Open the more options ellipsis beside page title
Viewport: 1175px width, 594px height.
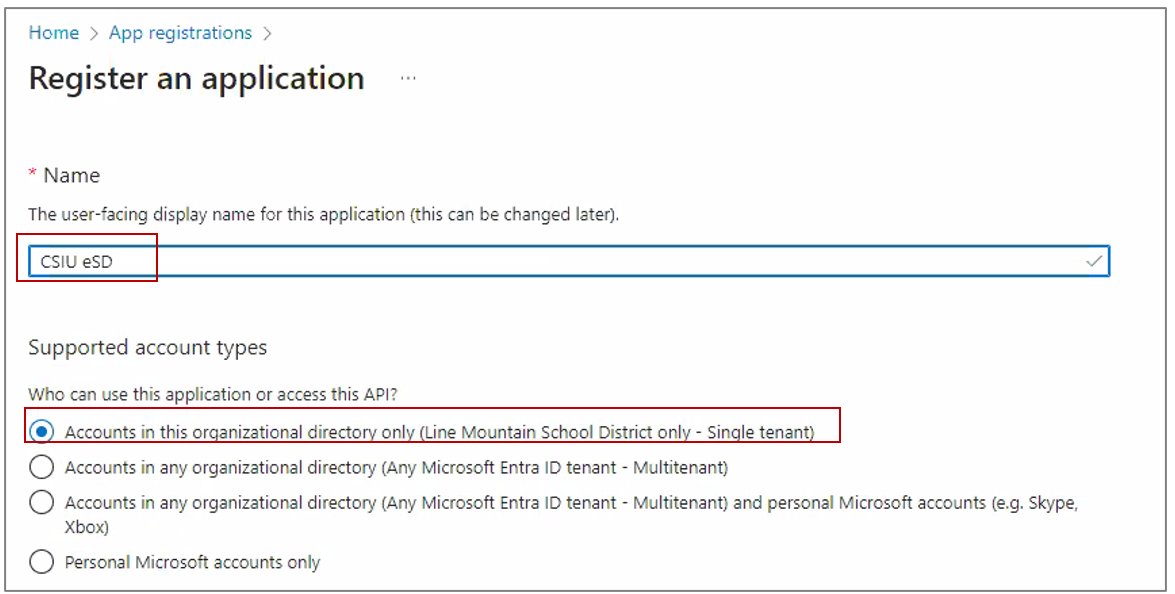(x=408, y=78)
